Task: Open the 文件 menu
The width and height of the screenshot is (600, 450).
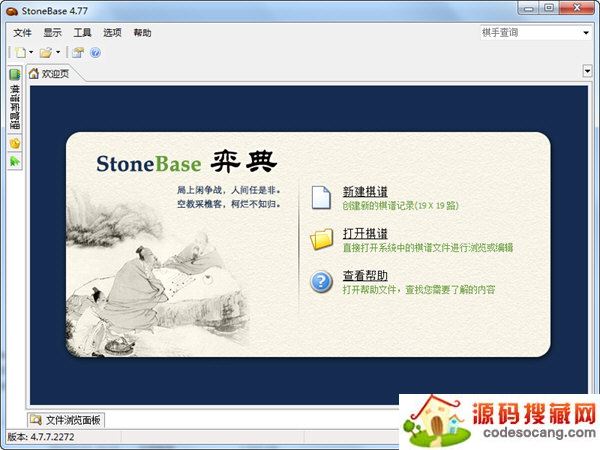Action: tap(22, 33)
